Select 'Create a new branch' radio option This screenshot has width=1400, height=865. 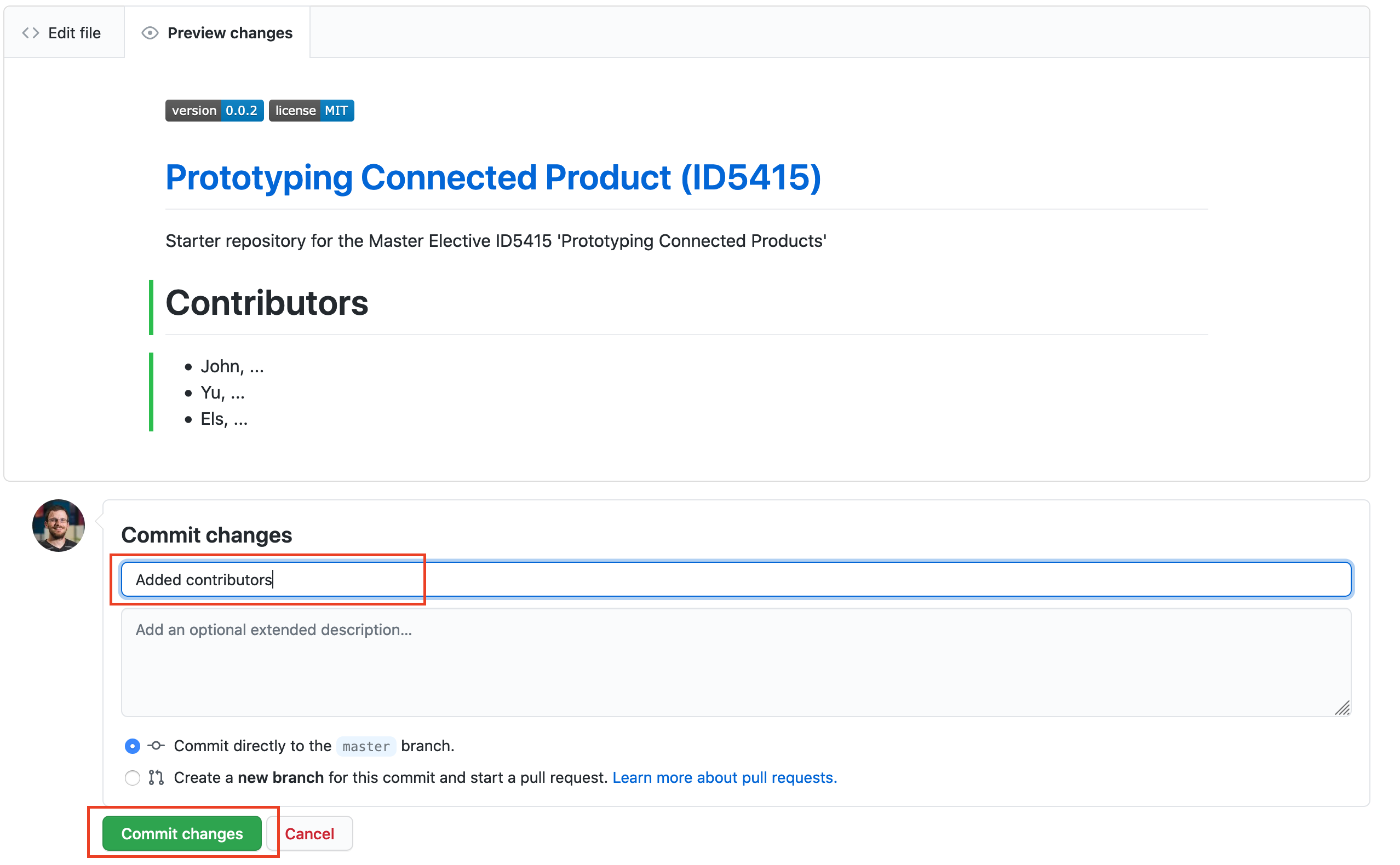[x=132, y=777]
